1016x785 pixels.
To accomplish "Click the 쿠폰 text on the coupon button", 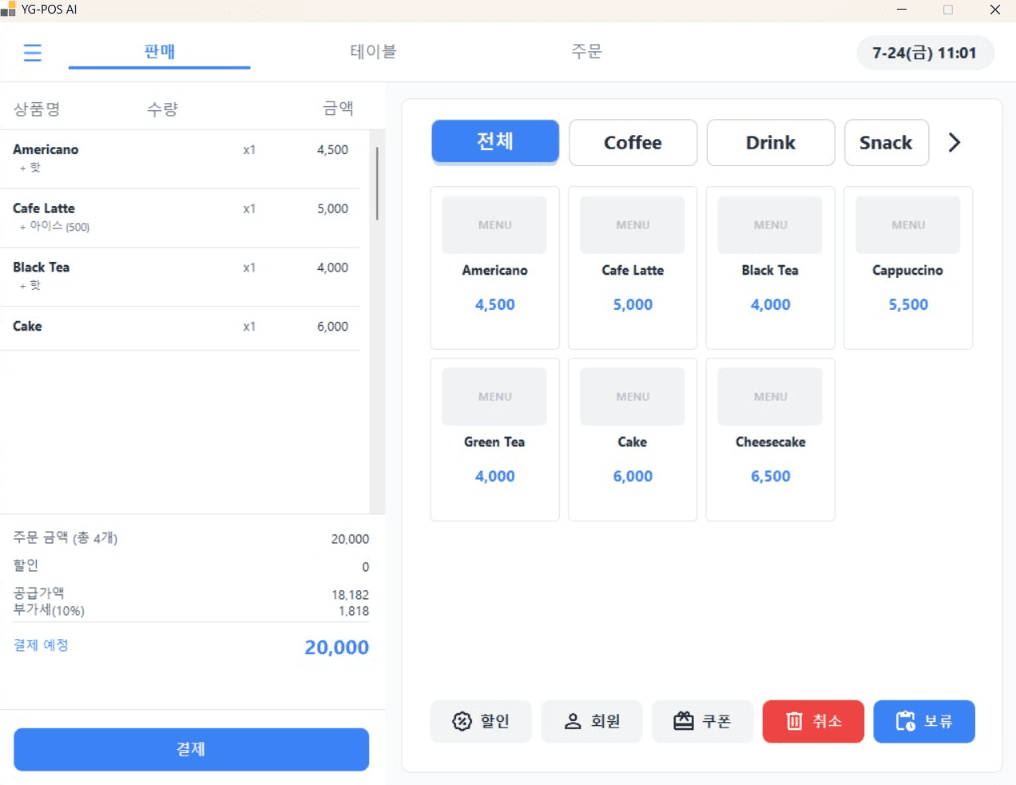I will 717,721.
